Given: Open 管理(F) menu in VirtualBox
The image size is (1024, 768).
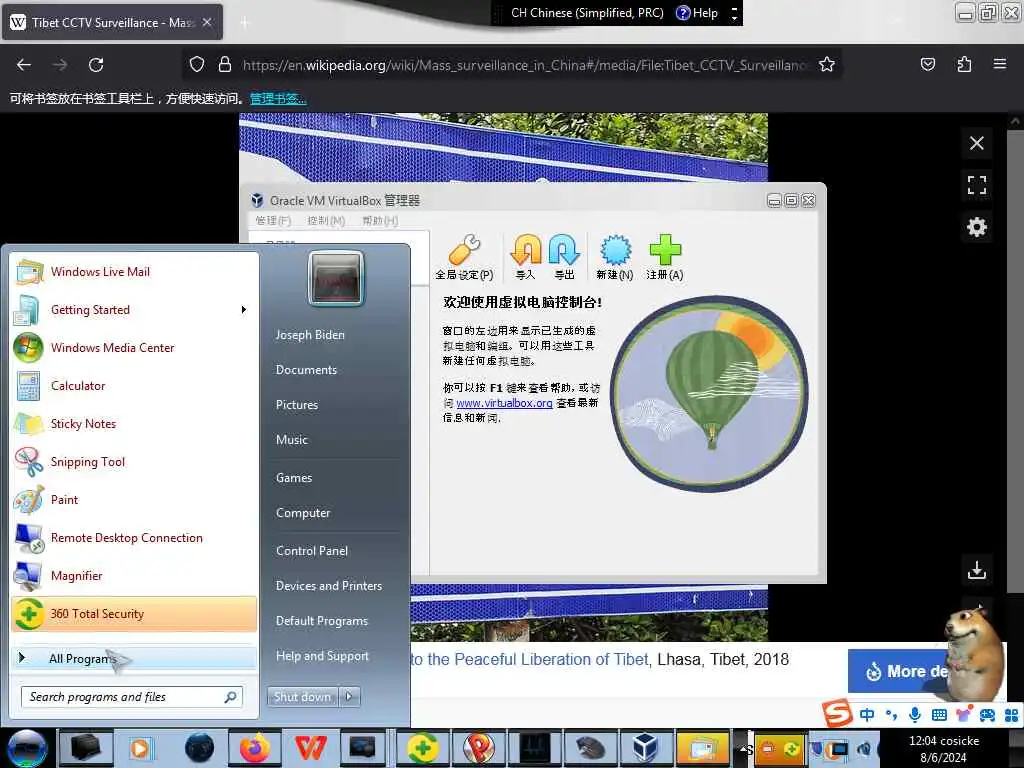Looking at the screenshot, I should click(x=272, y=221).
